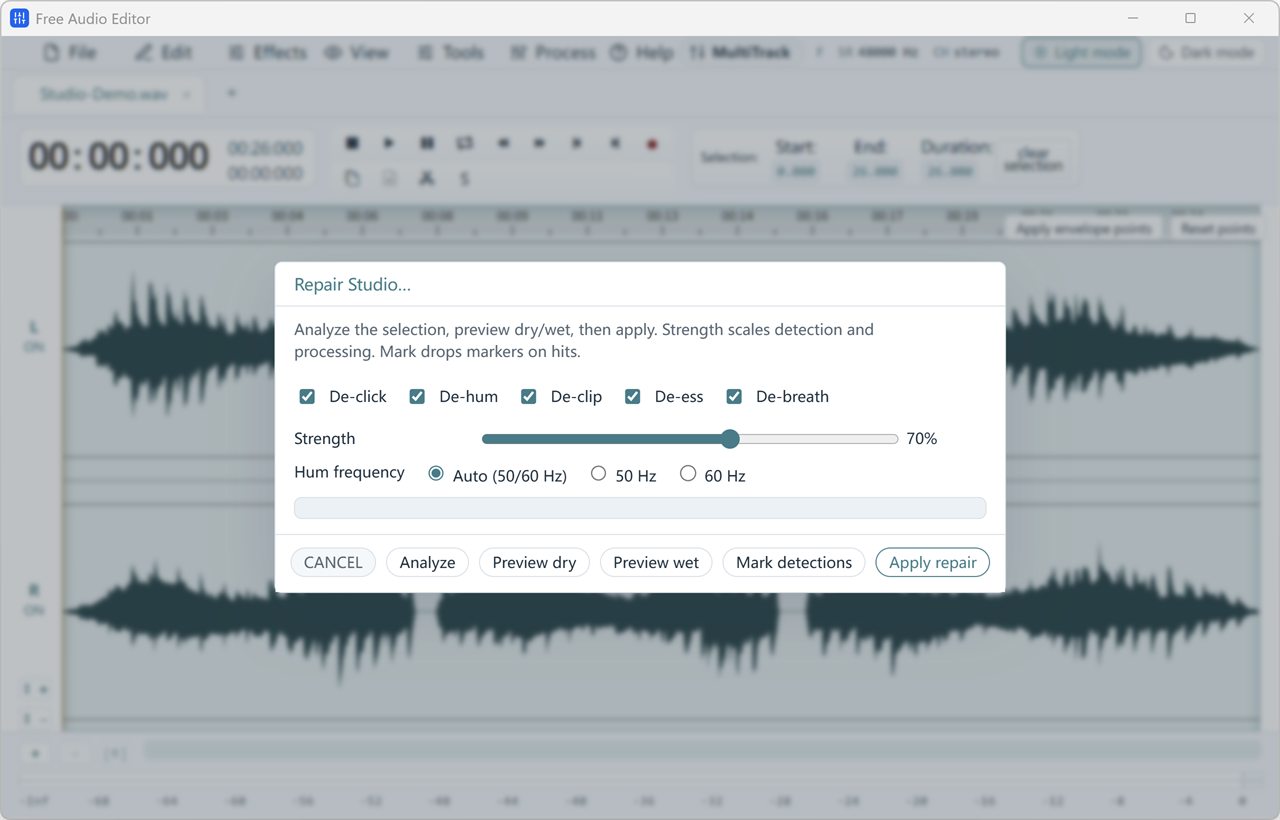This screenshot has height=820, width=1280.
Task: Close the Studio-Demo.wav tab
Action: 187,94
